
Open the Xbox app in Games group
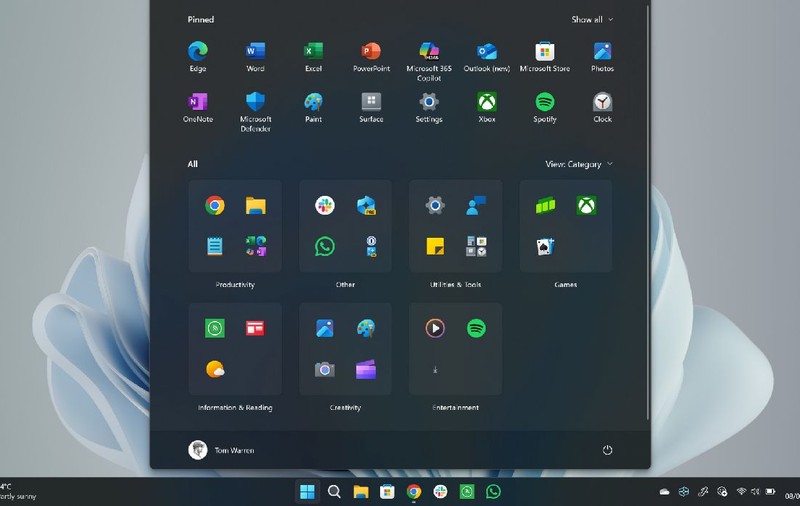coord(586,205)
